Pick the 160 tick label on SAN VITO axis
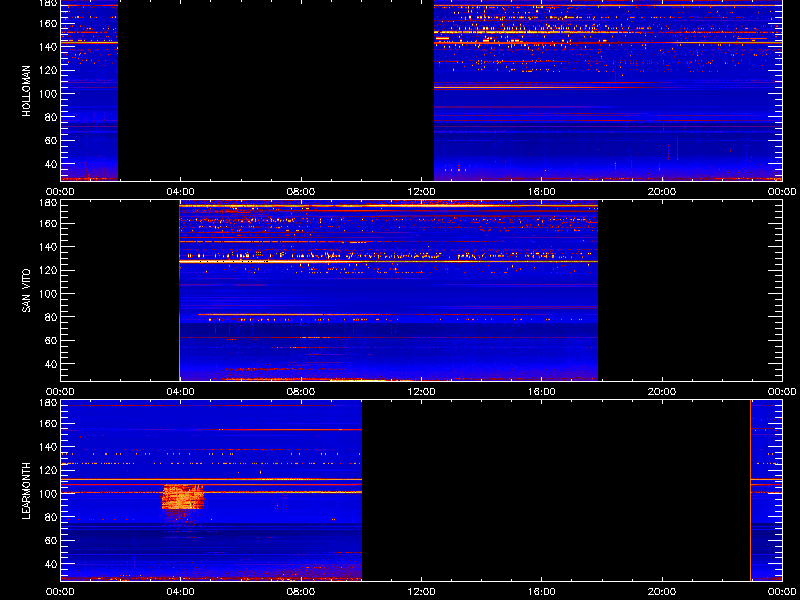The width and height of the screenshot is (800, 600). 49,223
